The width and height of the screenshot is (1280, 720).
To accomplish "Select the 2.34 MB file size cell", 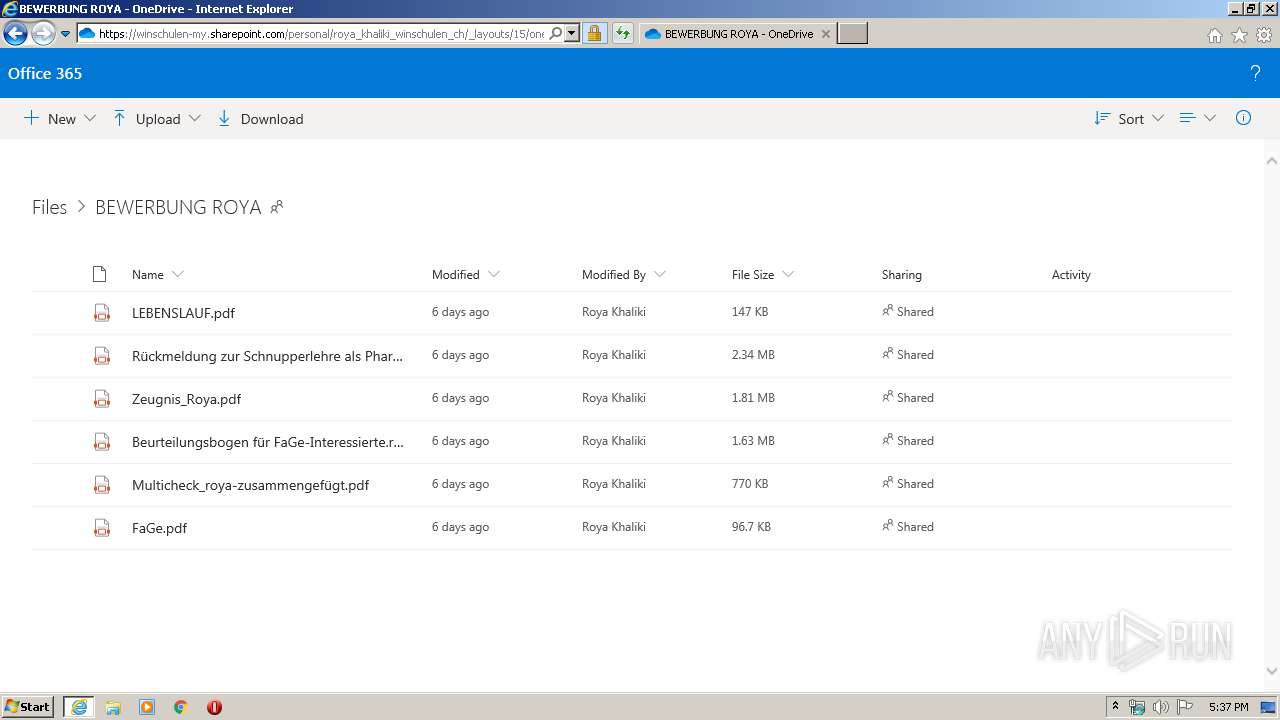I will pyautogui.click(x=753, y=355).
